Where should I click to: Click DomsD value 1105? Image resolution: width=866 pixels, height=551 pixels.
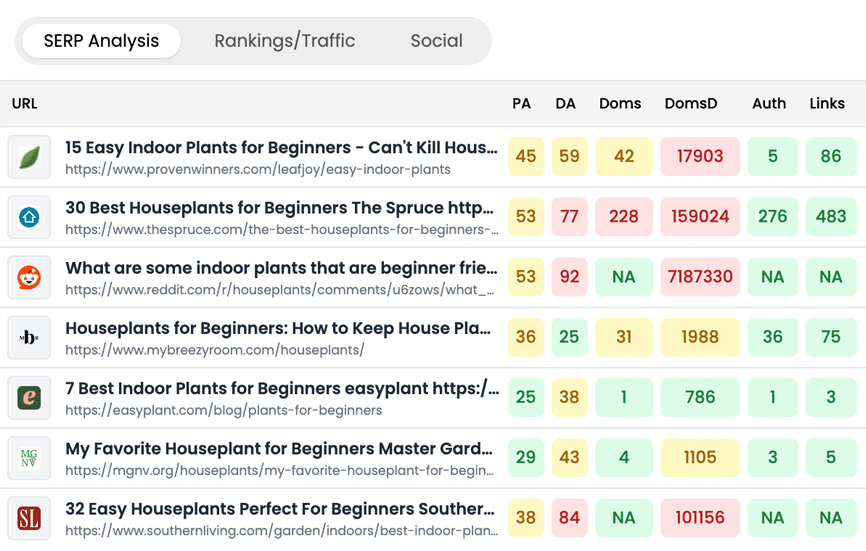(700, 458)
